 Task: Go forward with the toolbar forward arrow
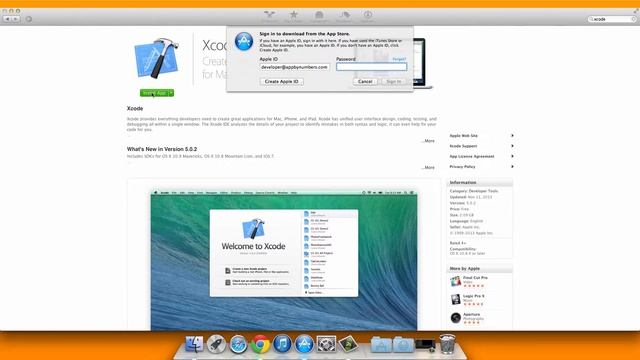click(x=16, y=19)
